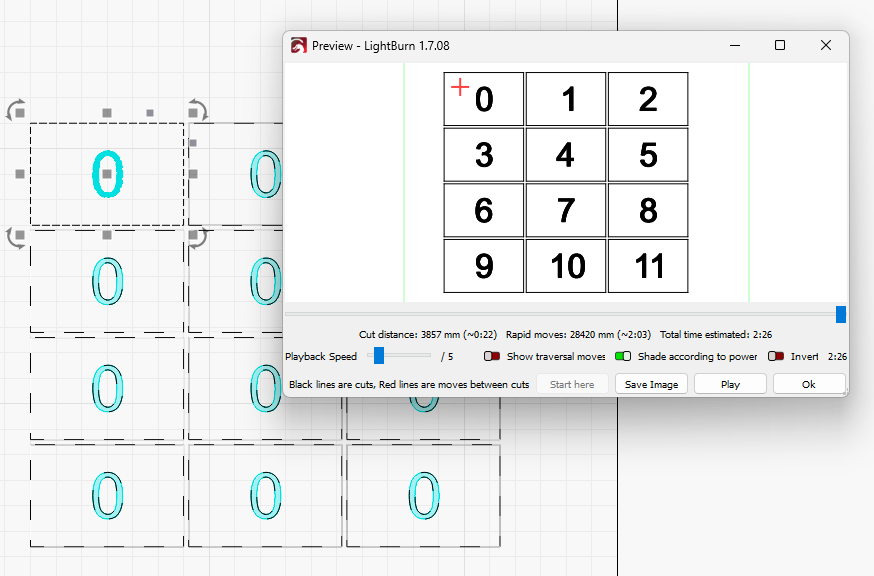Click the preview progress slider handle
The width and height of the screenshot is (874, 576).
pyautogui.click(x=841, y=314)
